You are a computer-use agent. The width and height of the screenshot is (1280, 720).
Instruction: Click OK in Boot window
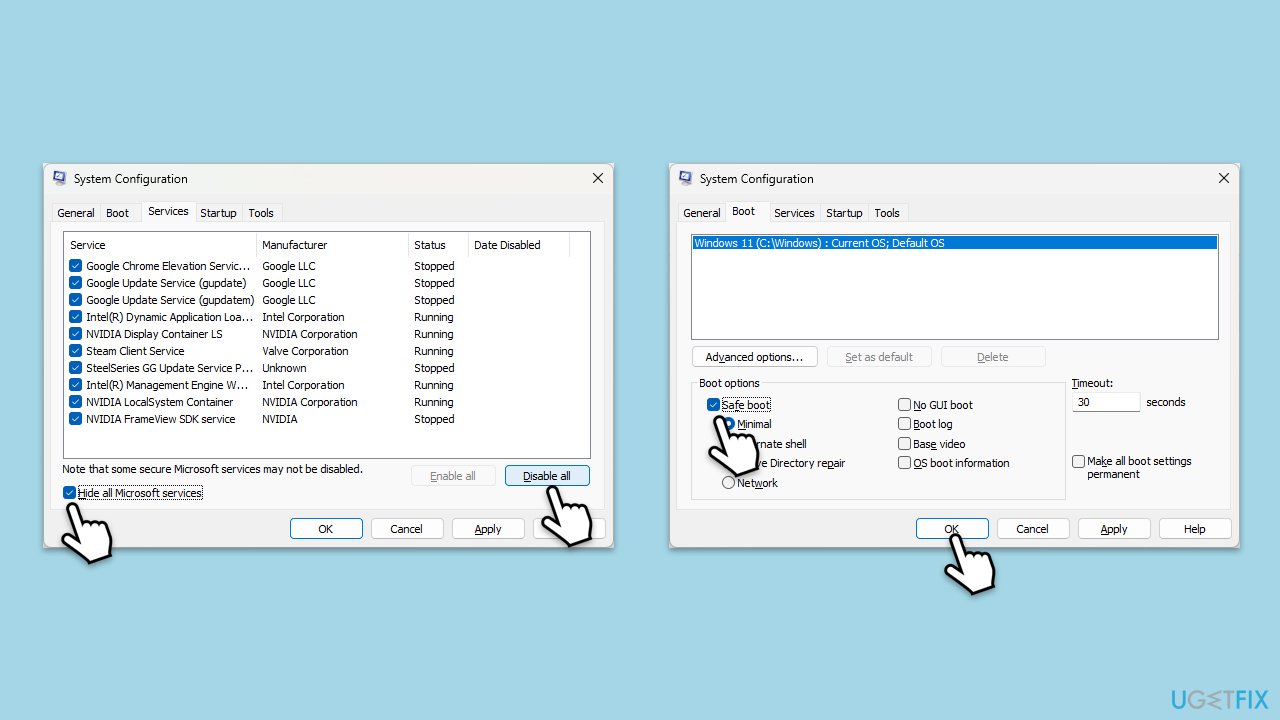point(952,529)
